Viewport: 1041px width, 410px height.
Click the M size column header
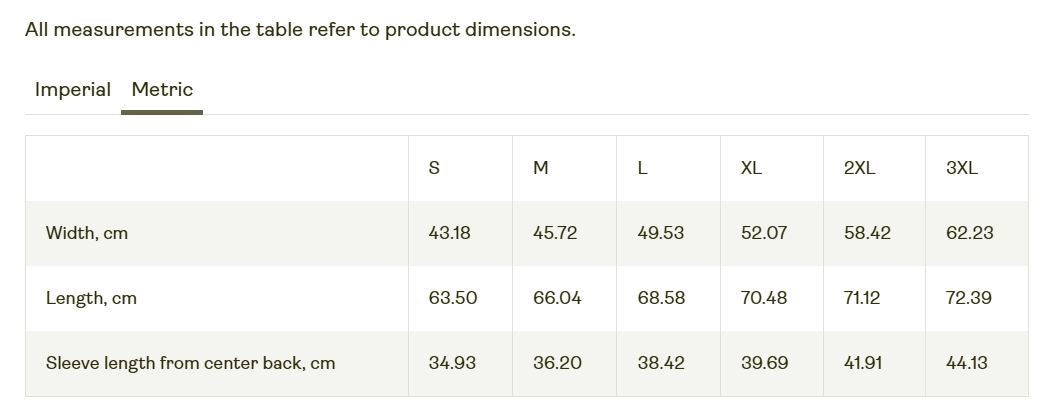pos(541,168)
